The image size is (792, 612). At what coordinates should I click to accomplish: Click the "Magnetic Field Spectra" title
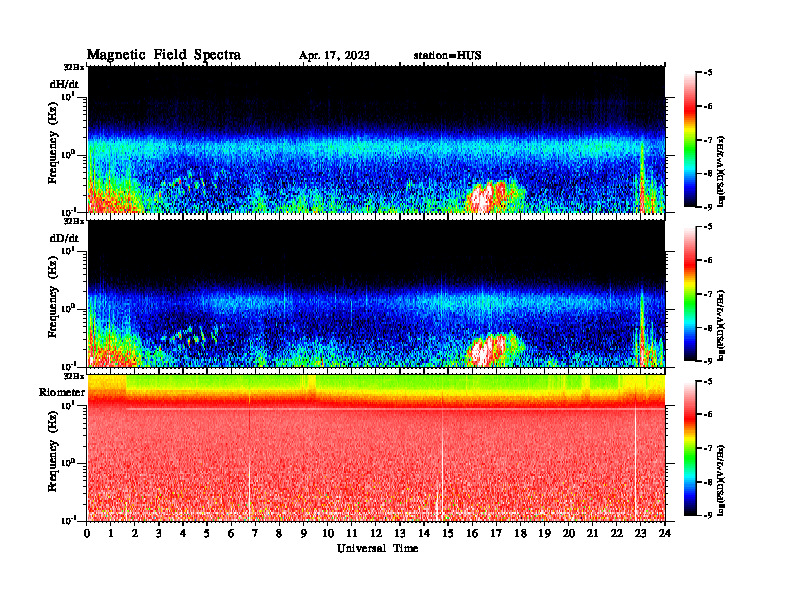(x=164, y=55)
